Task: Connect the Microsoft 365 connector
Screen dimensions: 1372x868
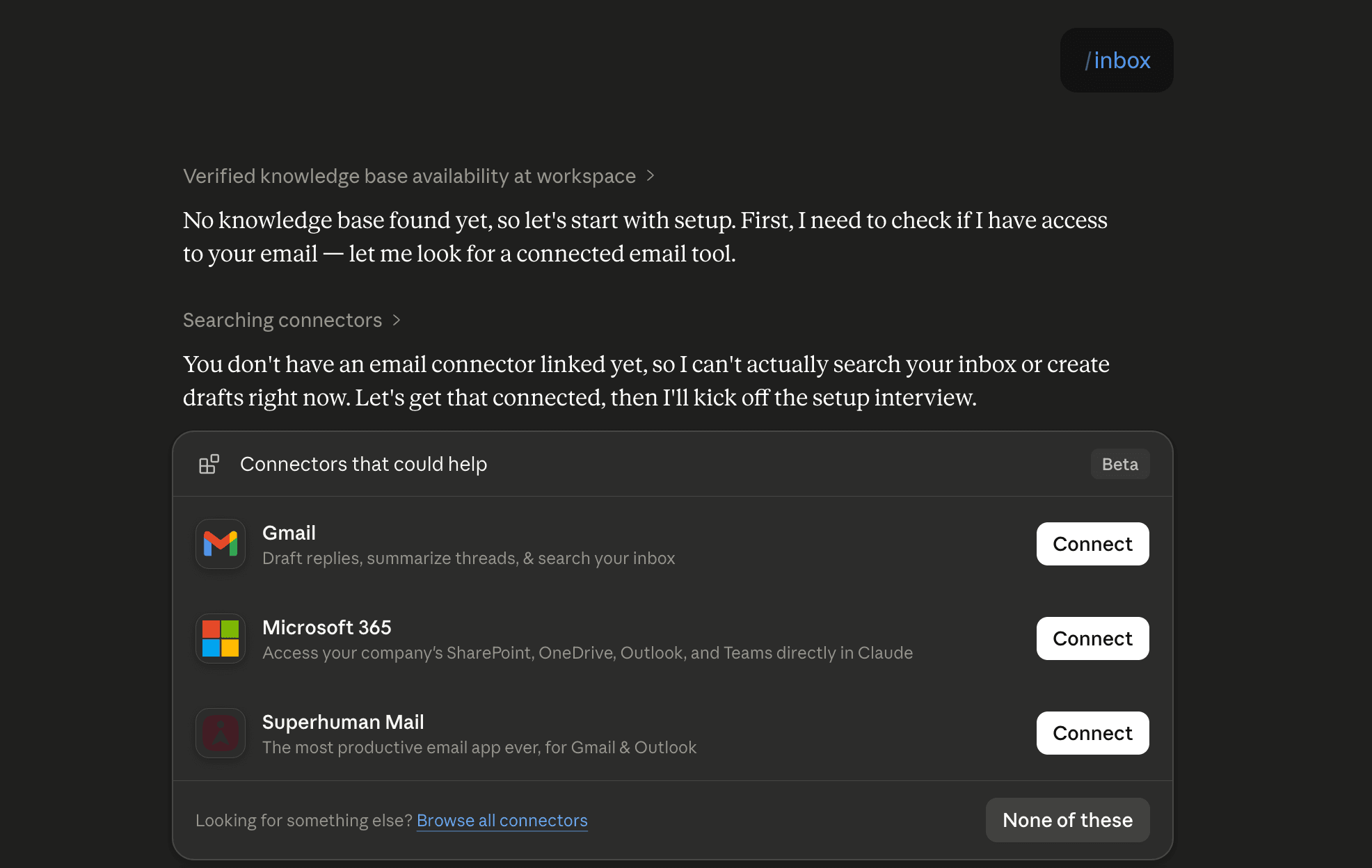Action: (1092, 638)
